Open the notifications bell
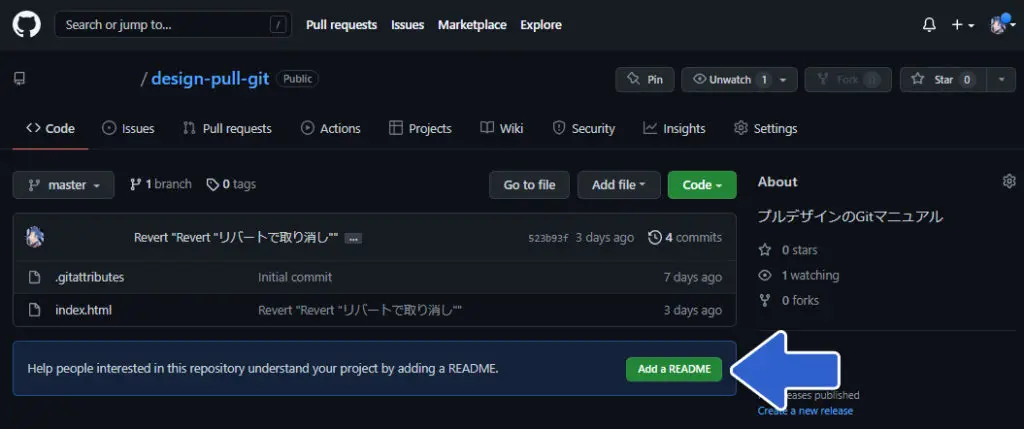Image resolution: width=1024 pixels, height=429 pixels. [929, 25]
